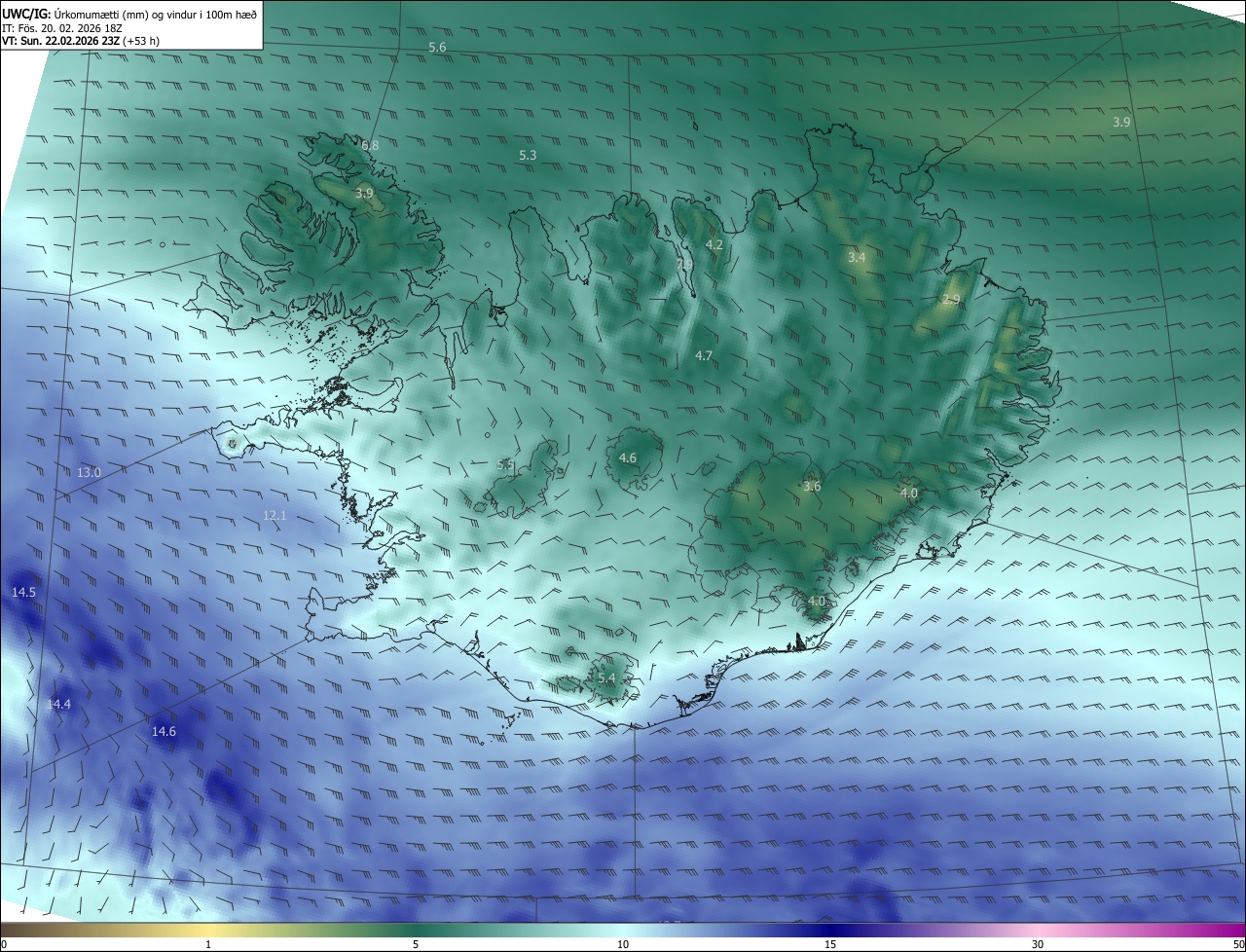
Task: Click the 4.7 value in central north Iceland
Action: 704,355
